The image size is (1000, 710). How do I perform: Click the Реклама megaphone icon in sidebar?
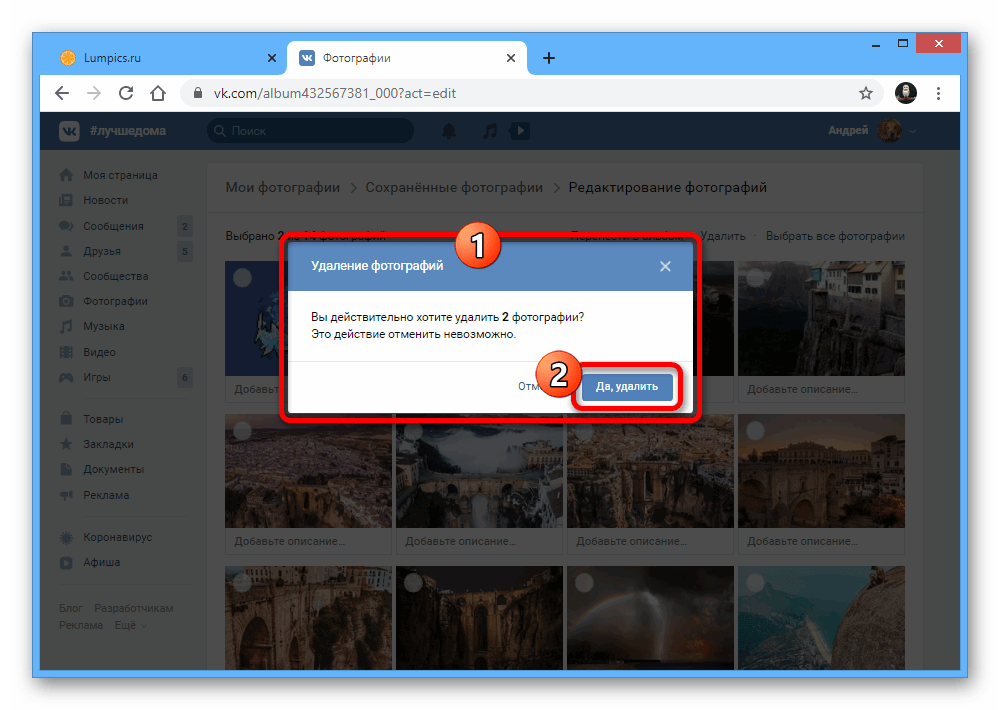[x=66, y=495]
